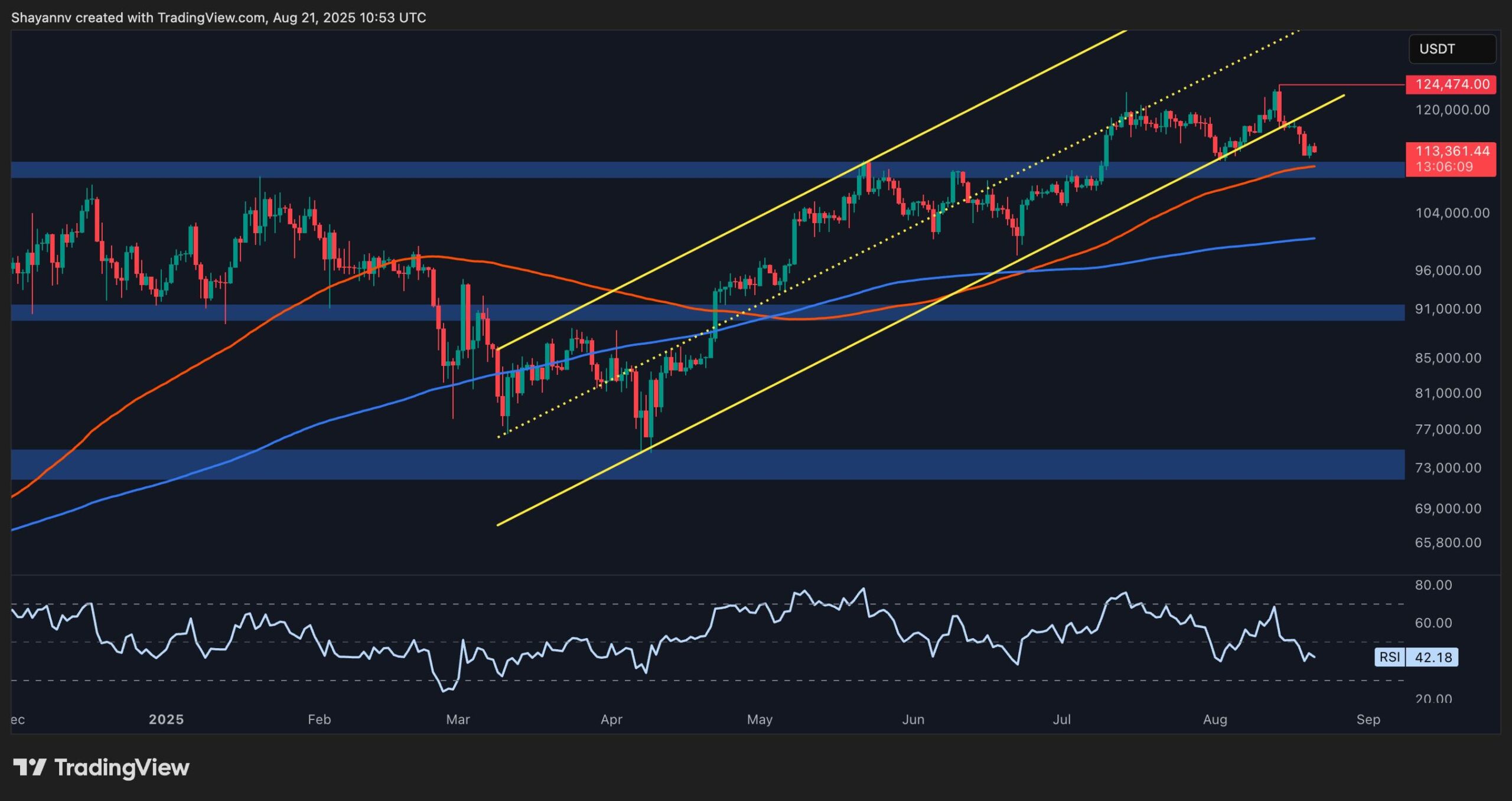Click the Jun label on time axis
1512x801 pixels.
[913, 720]
